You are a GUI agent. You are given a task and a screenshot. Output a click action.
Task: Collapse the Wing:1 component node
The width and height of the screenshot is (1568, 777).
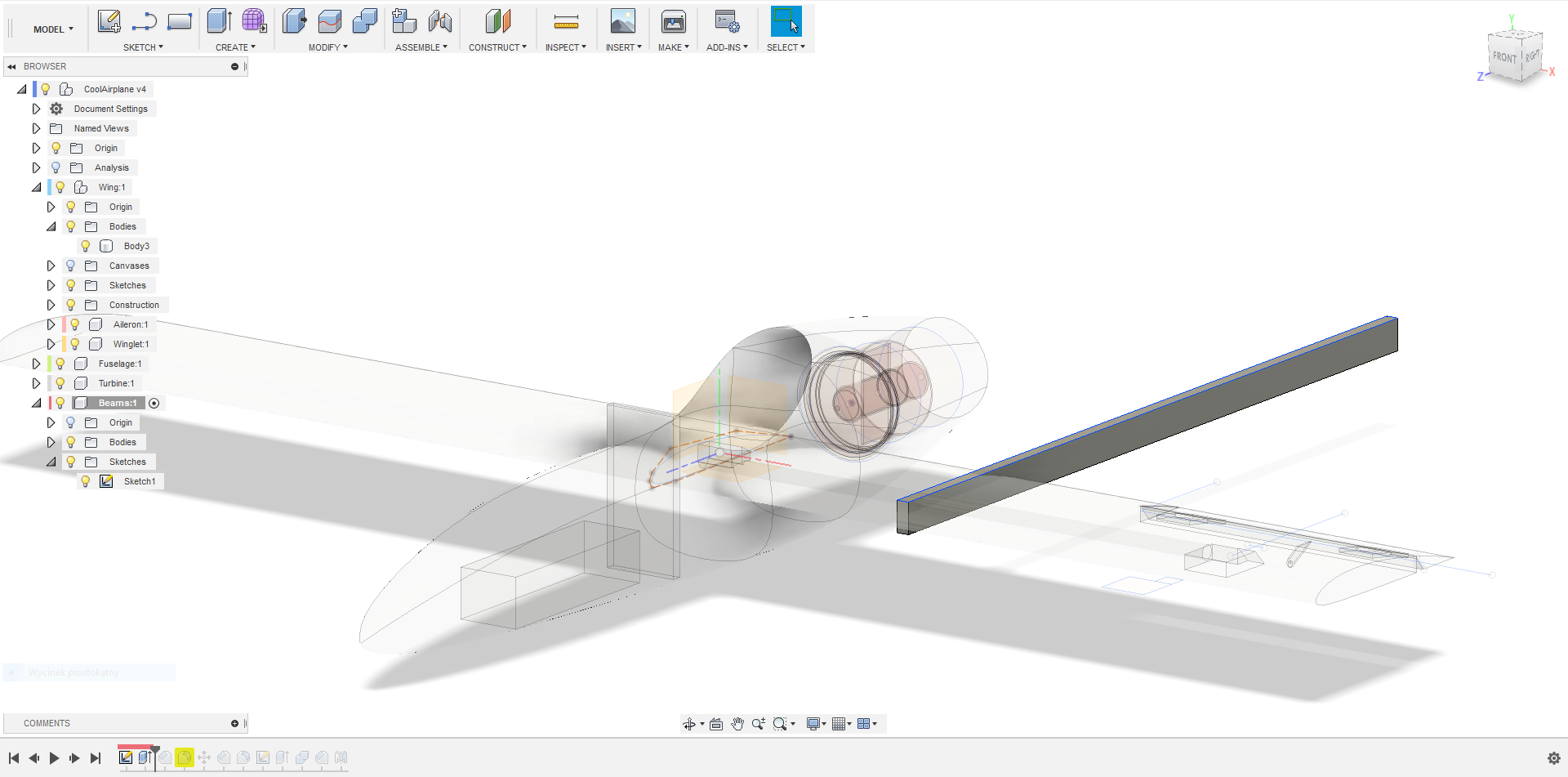[x=36, y=187]
